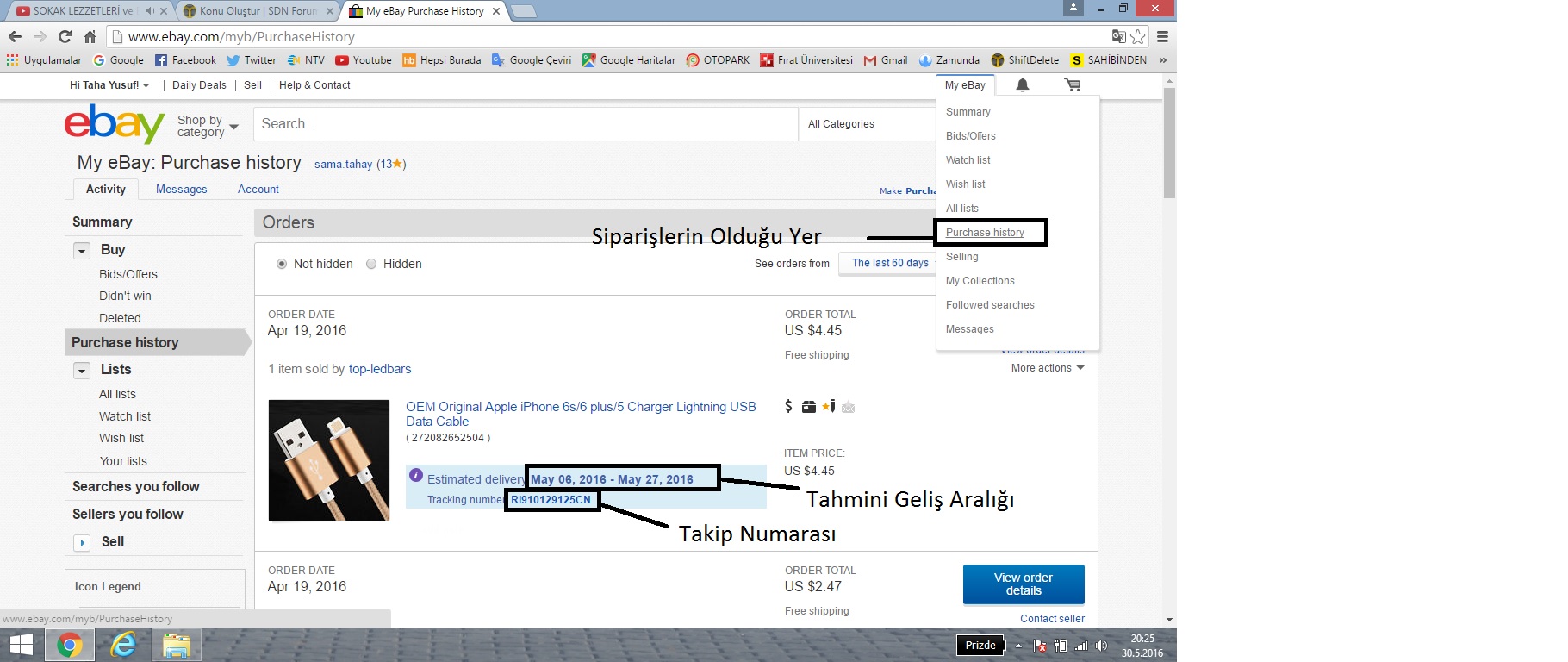Open the SAHİBİNDEN bookmark

coord(1109,60)
